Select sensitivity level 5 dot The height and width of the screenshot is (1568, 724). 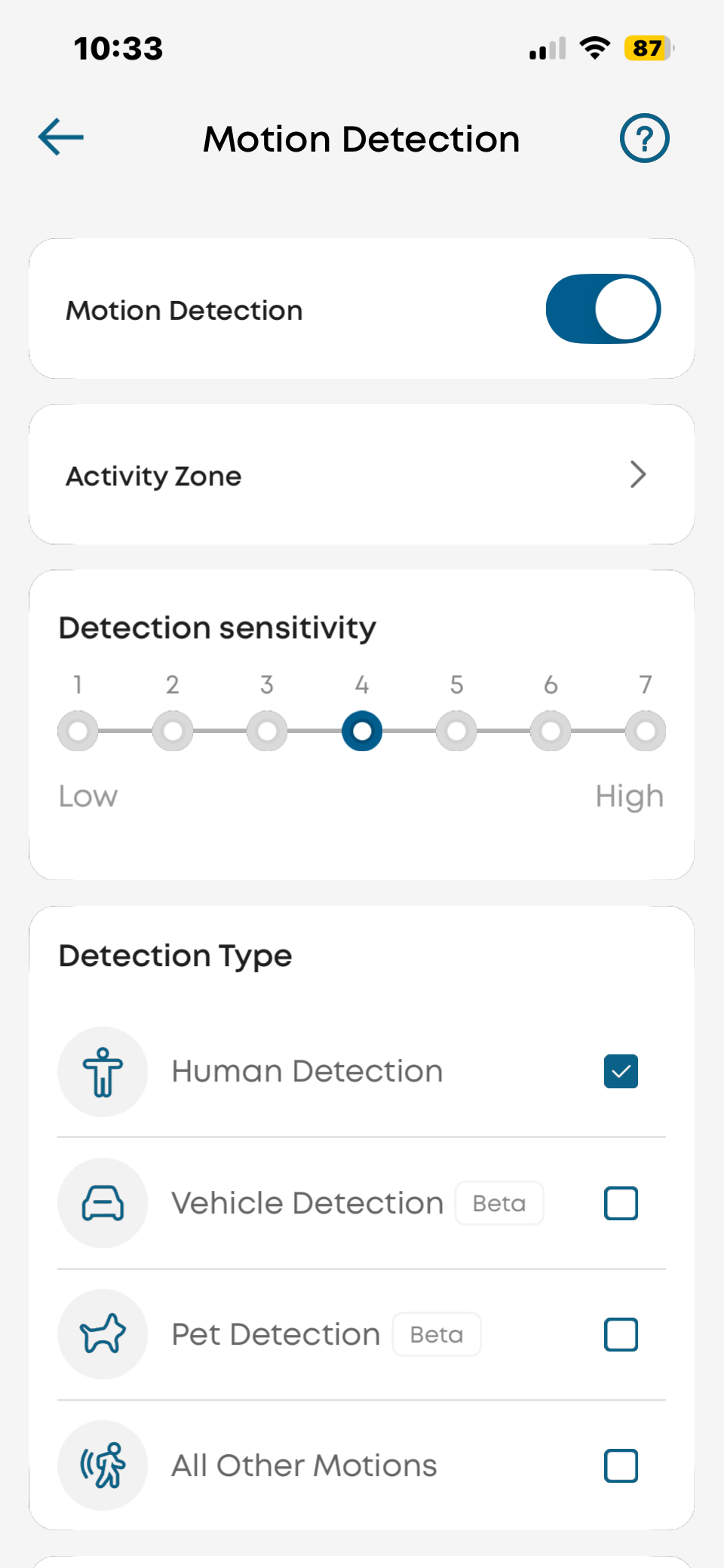tap(456, 731)
